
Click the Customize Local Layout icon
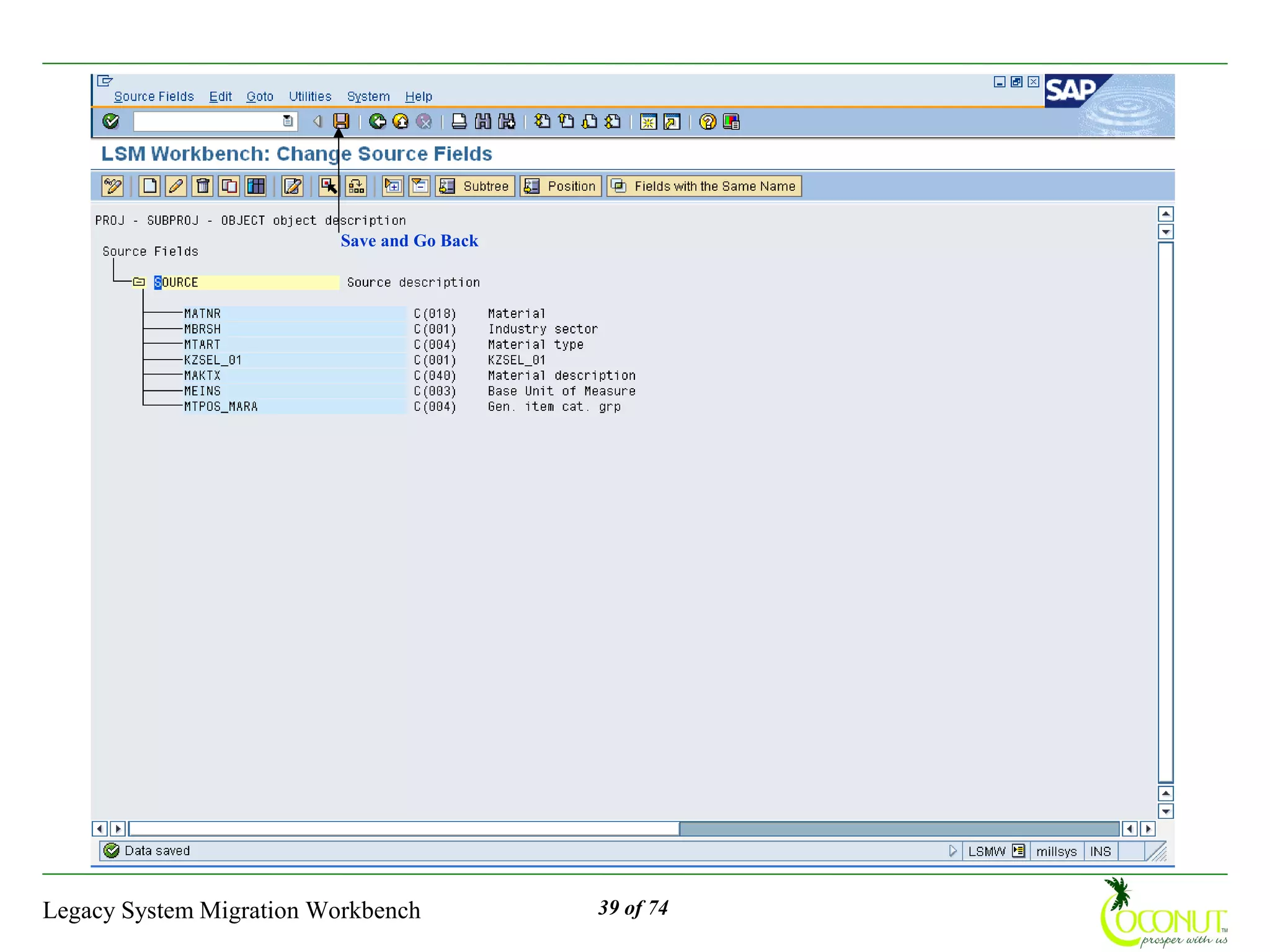click(732, 121)
